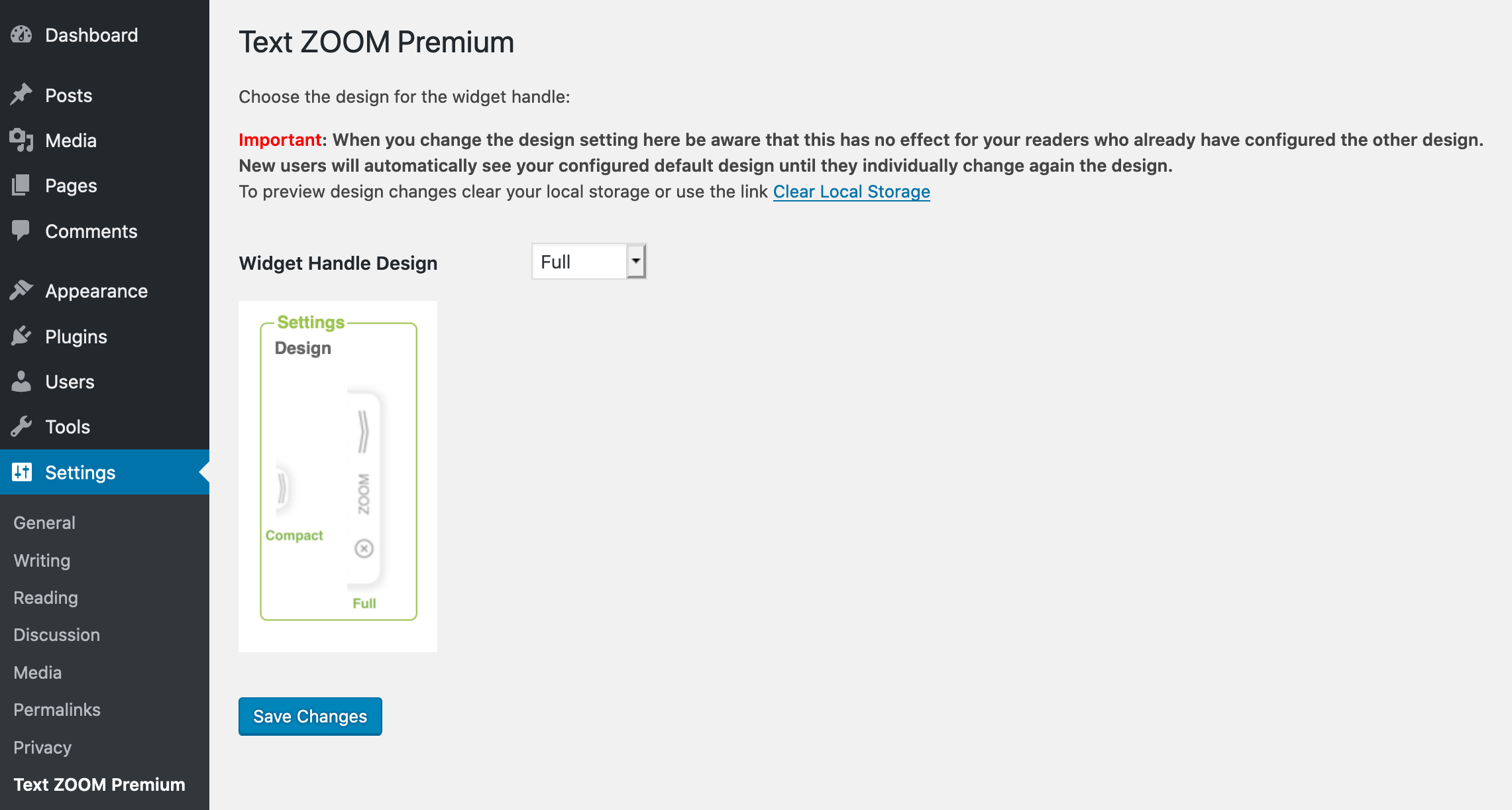Select the highlighted Settings menu

[x=105, y=472]
